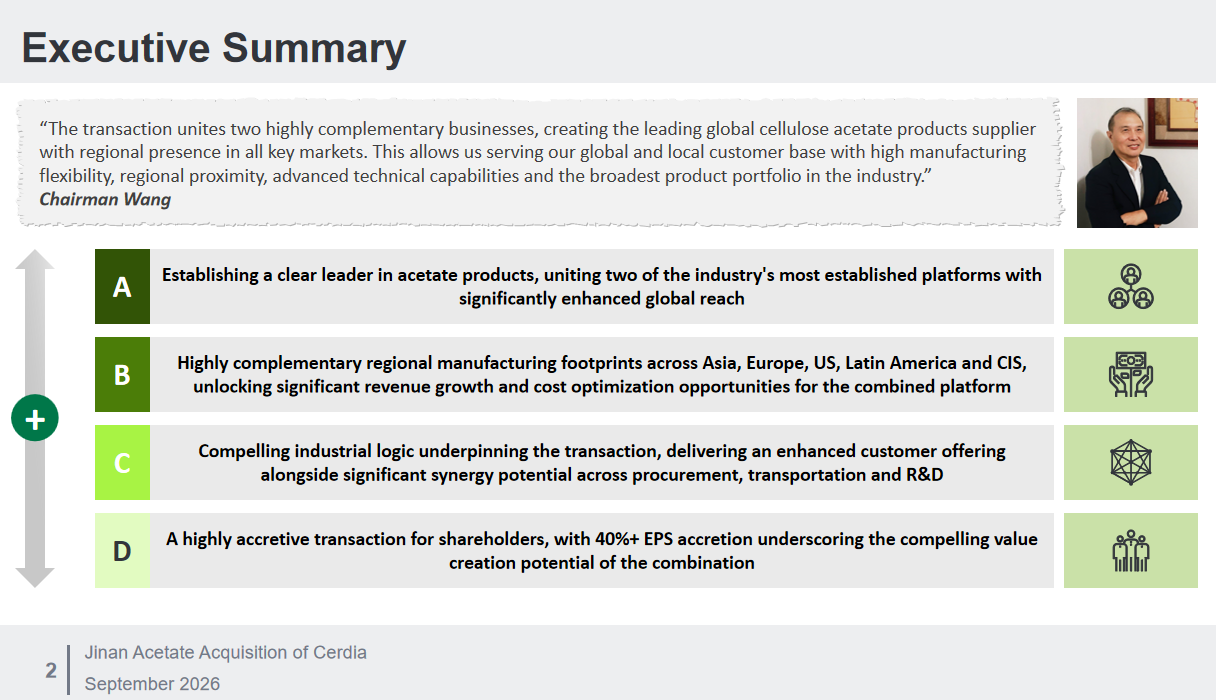The width and height of the screenshot is (1216, 700).
Task: Select the pale green letter D box
Action: click(122, 550)
